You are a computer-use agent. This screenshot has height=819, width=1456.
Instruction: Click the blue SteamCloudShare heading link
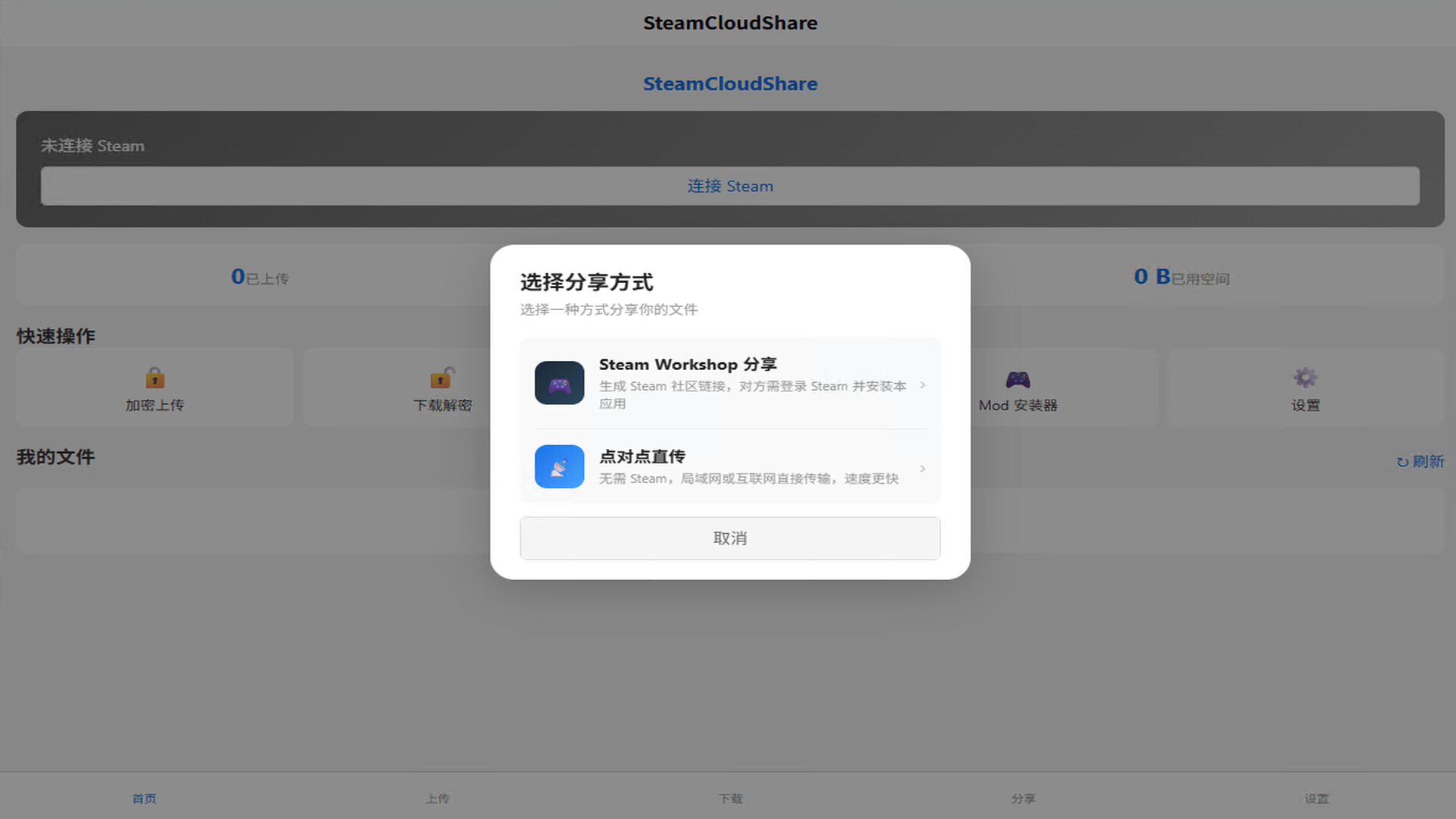coord(730,83)
